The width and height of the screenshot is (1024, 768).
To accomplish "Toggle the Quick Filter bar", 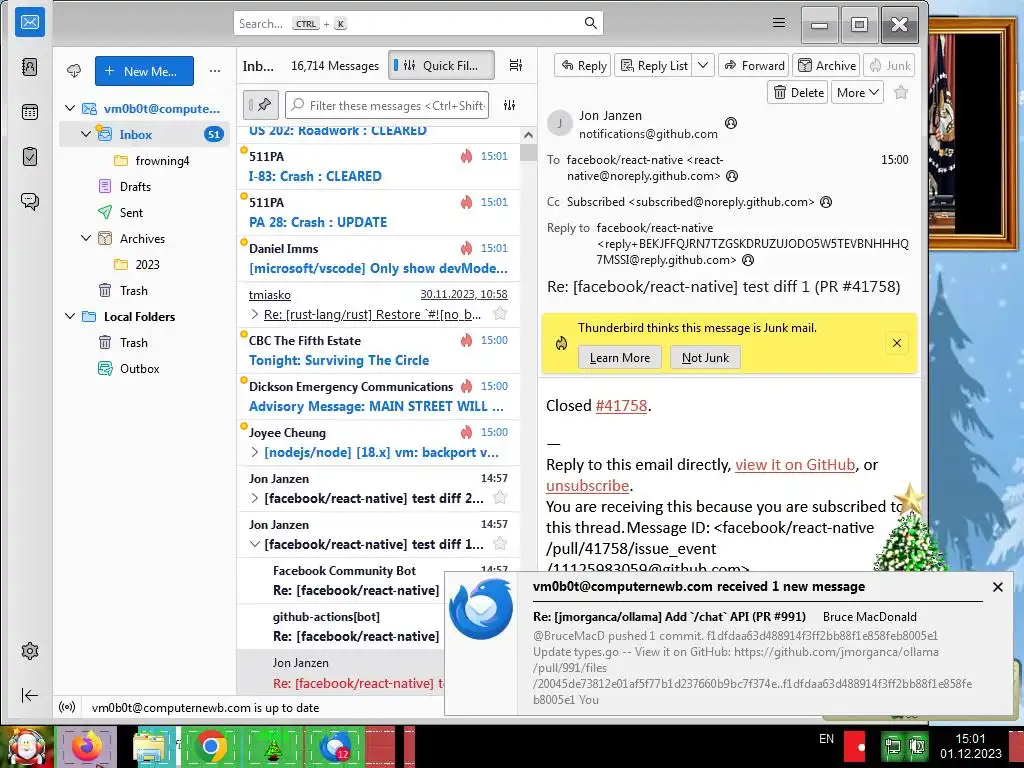I will pyautogui.click(x=441, y=65).
